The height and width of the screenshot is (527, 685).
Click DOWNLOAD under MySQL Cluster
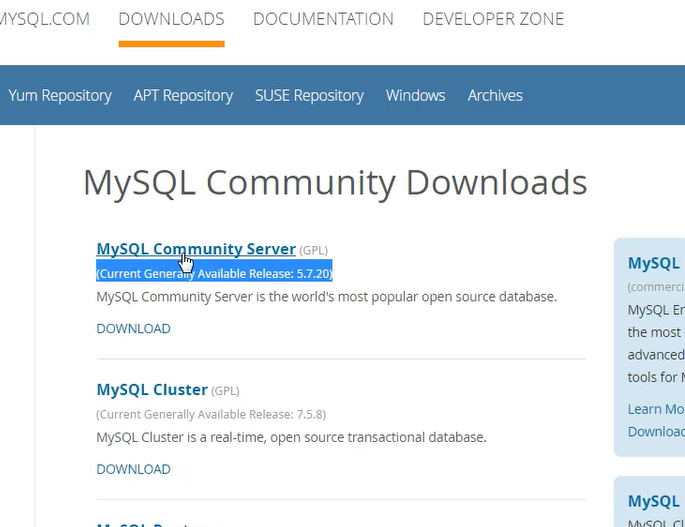pyautogui.click(x=133, y=469)
